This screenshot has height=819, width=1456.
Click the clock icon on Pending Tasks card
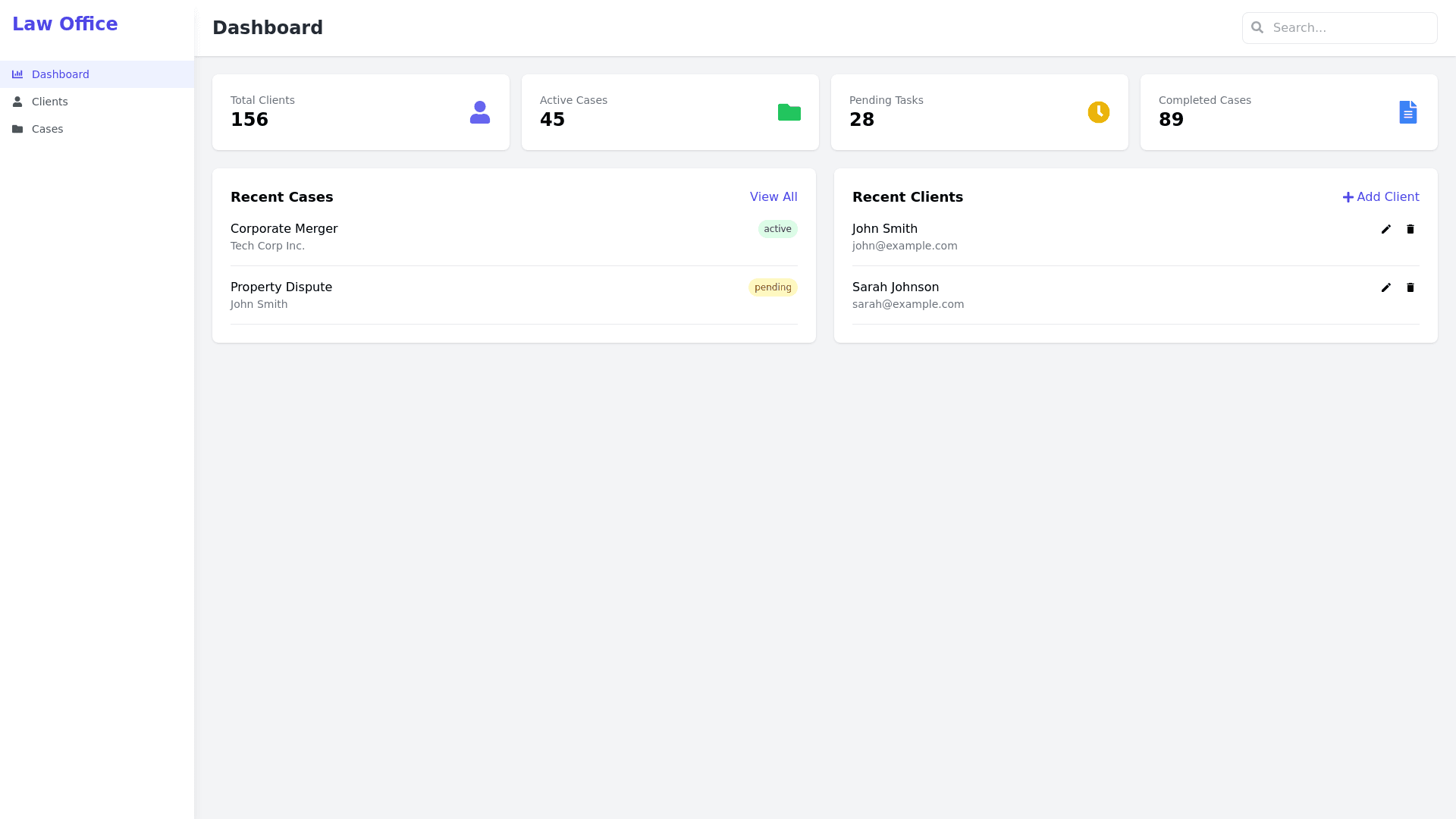coord(1099,111)
